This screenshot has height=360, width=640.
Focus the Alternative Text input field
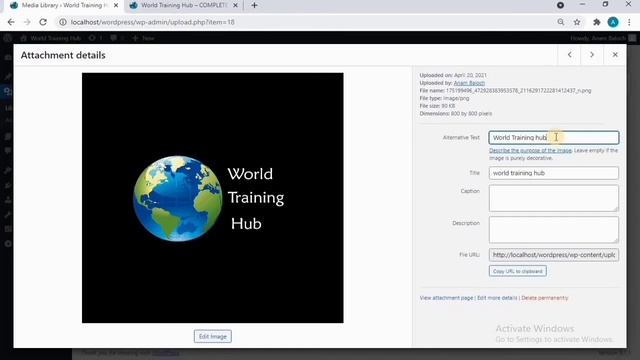(553, 138)
